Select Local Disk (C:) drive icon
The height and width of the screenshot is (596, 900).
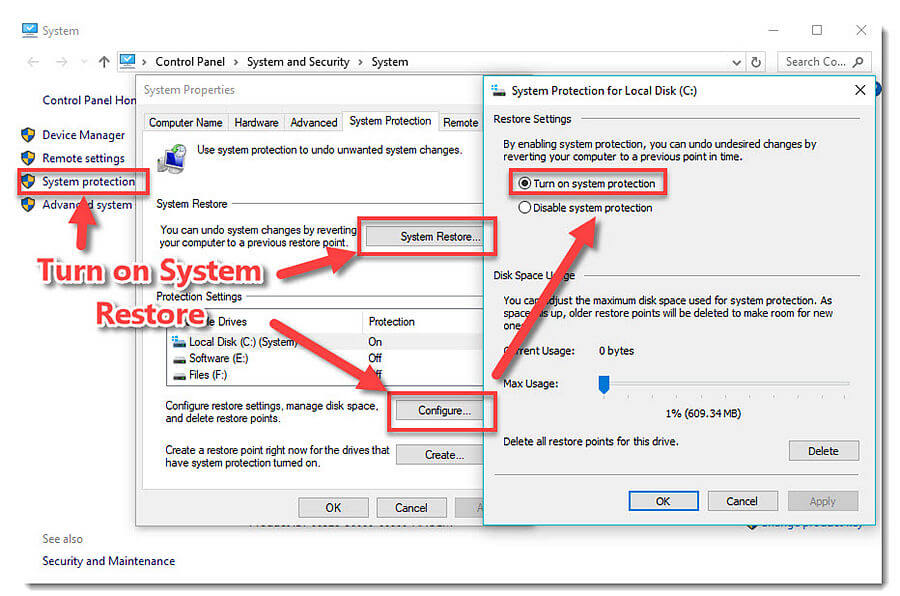(x=178, y=342)
